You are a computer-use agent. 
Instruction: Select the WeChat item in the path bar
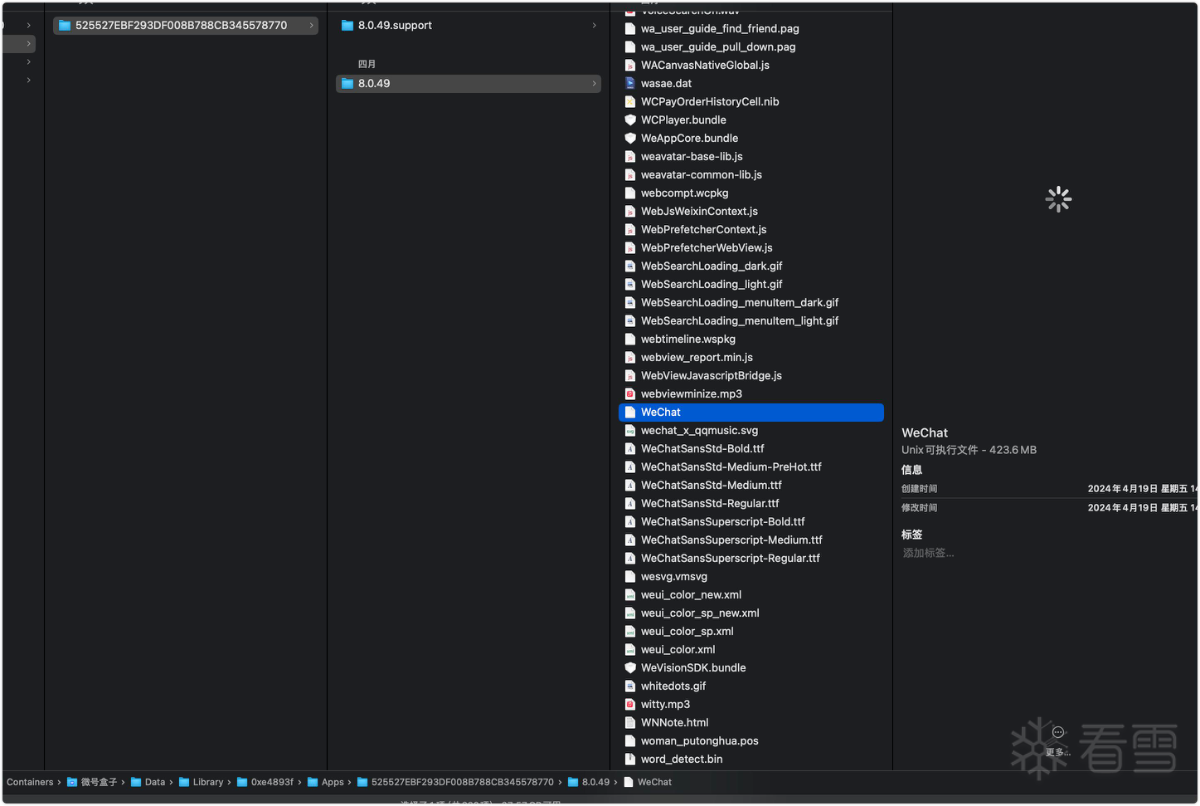pos(647,782)
